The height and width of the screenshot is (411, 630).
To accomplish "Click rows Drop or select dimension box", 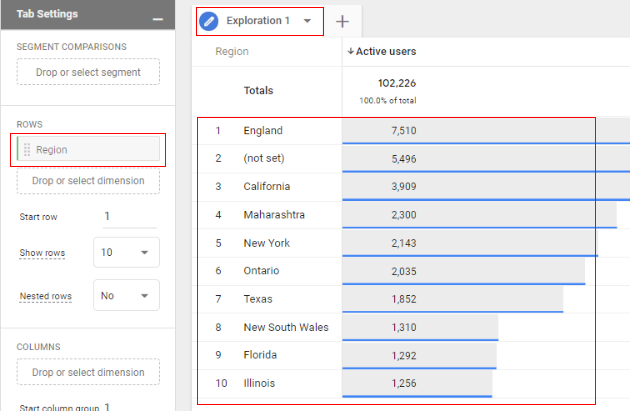I will click(88, 181).
